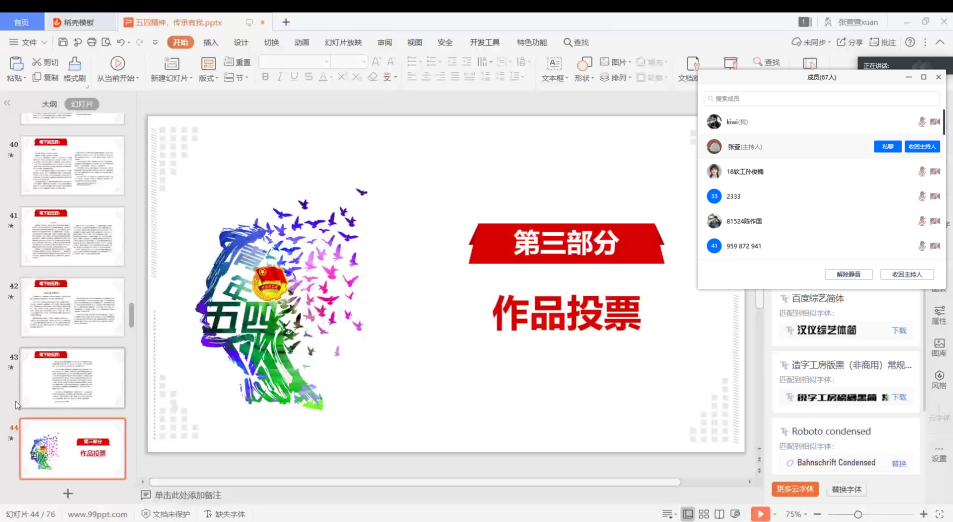
Task: Open the Slide Show (幻灯片放映) tab
Action: point(343,43)
